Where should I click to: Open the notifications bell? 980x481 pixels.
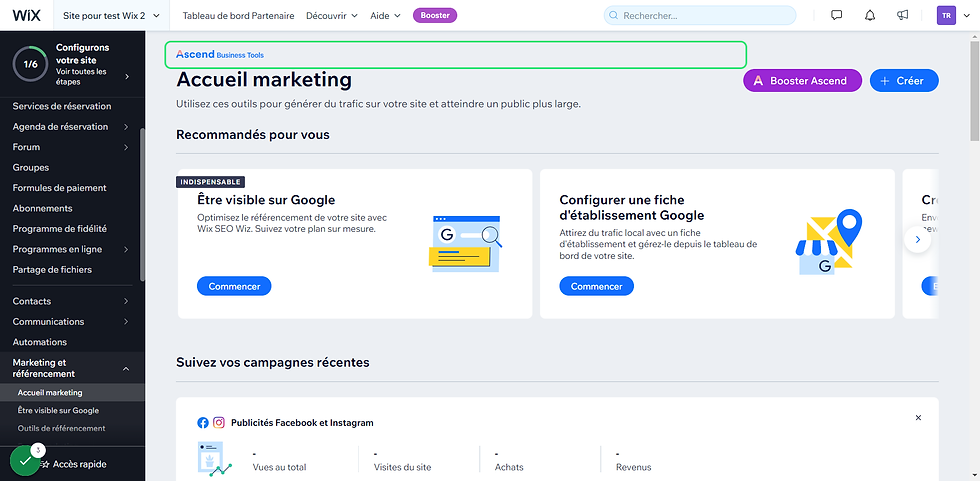pyautogui.click(x=870, y=16)
